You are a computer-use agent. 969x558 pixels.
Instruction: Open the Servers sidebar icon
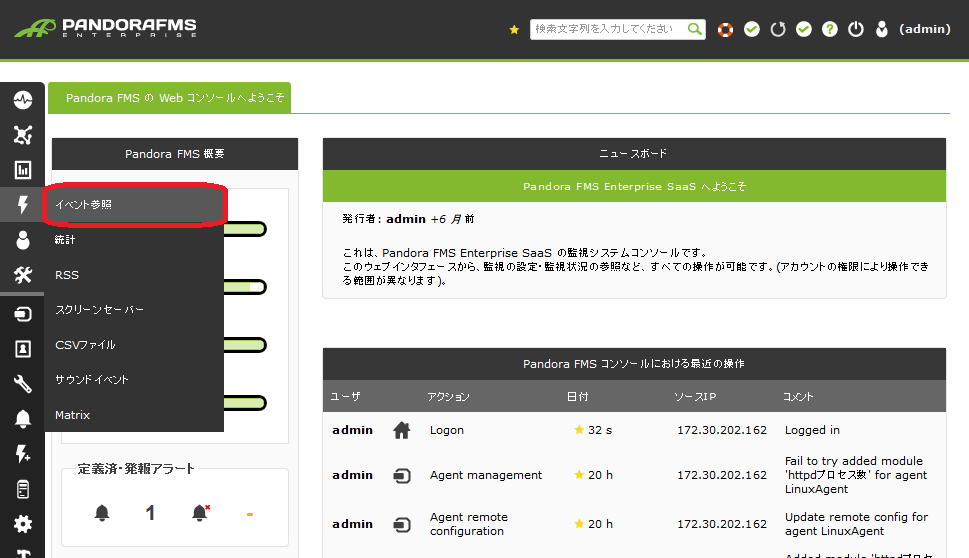(x=22, y=489)
